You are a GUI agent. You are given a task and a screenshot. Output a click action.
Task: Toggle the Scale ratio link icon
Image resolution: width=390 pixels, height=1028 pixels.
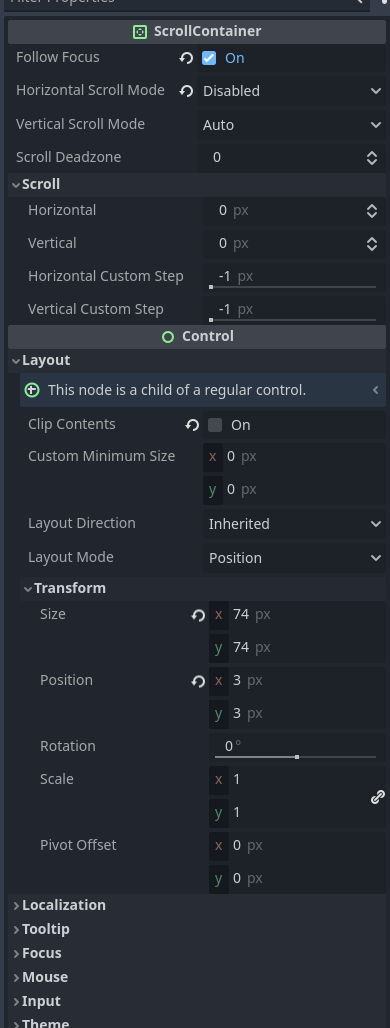378,797
